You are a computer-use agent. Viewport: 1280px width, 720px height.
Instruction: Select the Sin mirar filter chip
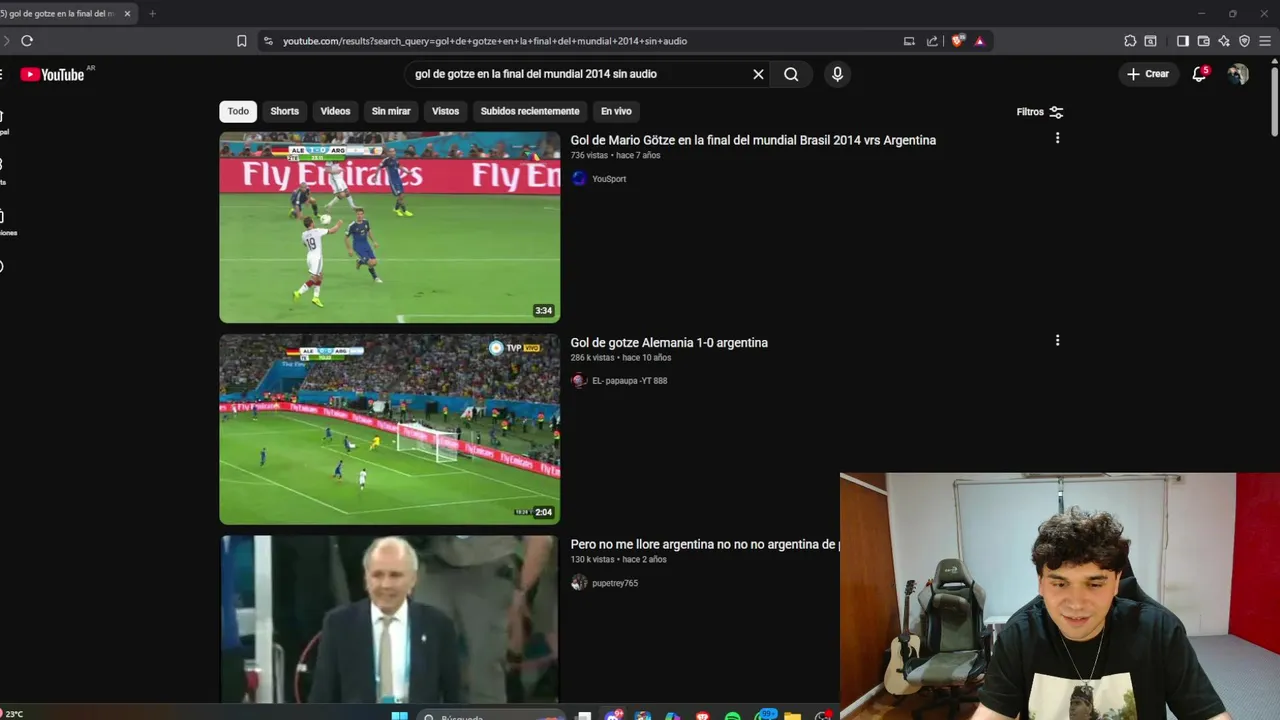[391, 111]
